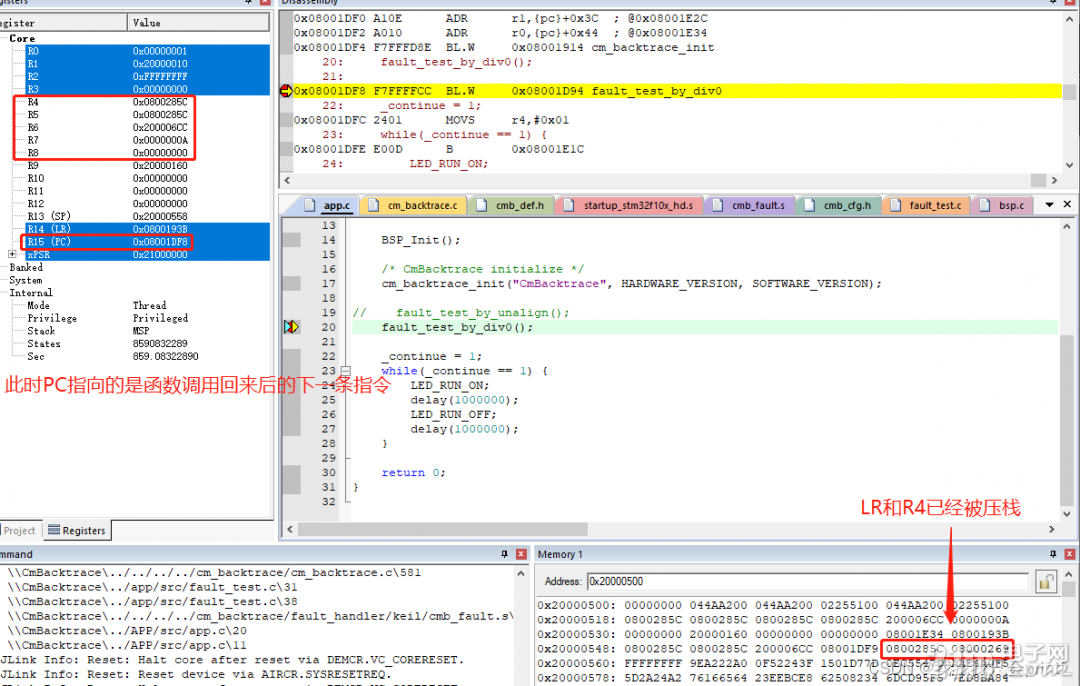
Task: Click source line BSP_Init();
Action: point(421,240)
